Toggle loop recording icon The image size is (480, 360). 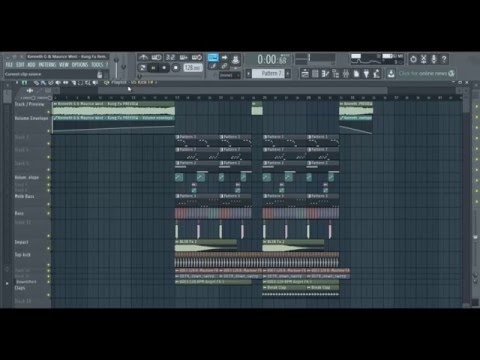[x=197, y=57]
